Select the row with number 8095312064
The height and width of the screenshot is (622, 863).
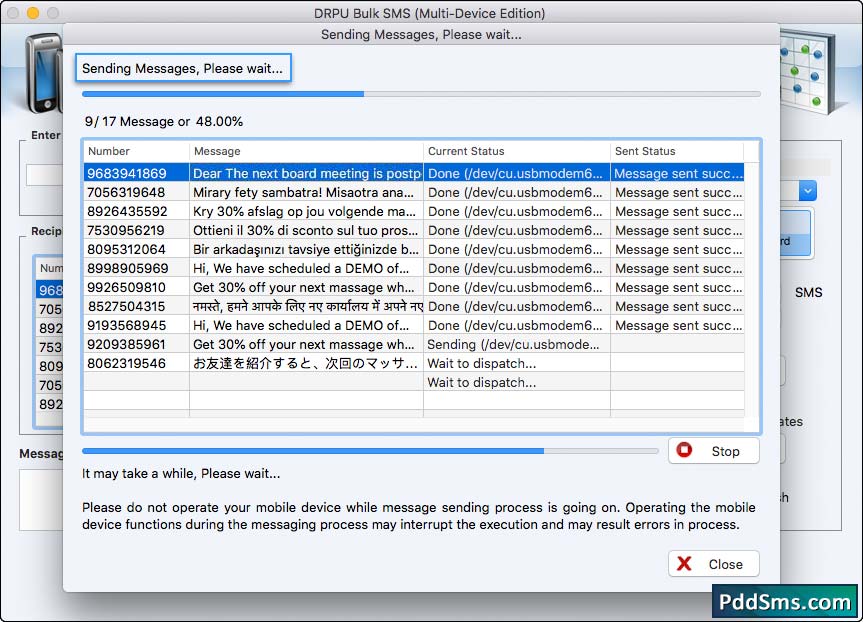[x=414, y=249]
